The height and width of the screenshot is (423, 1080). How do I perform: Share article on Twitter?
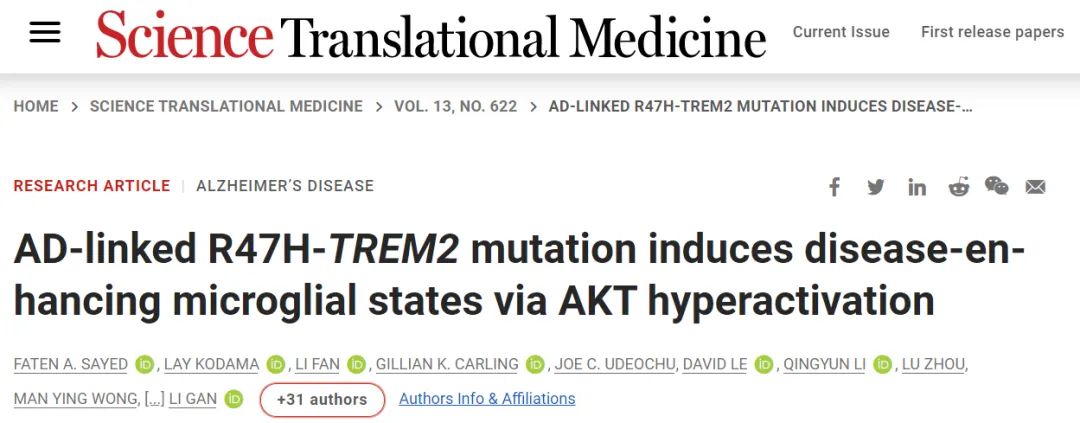[875, 187]
